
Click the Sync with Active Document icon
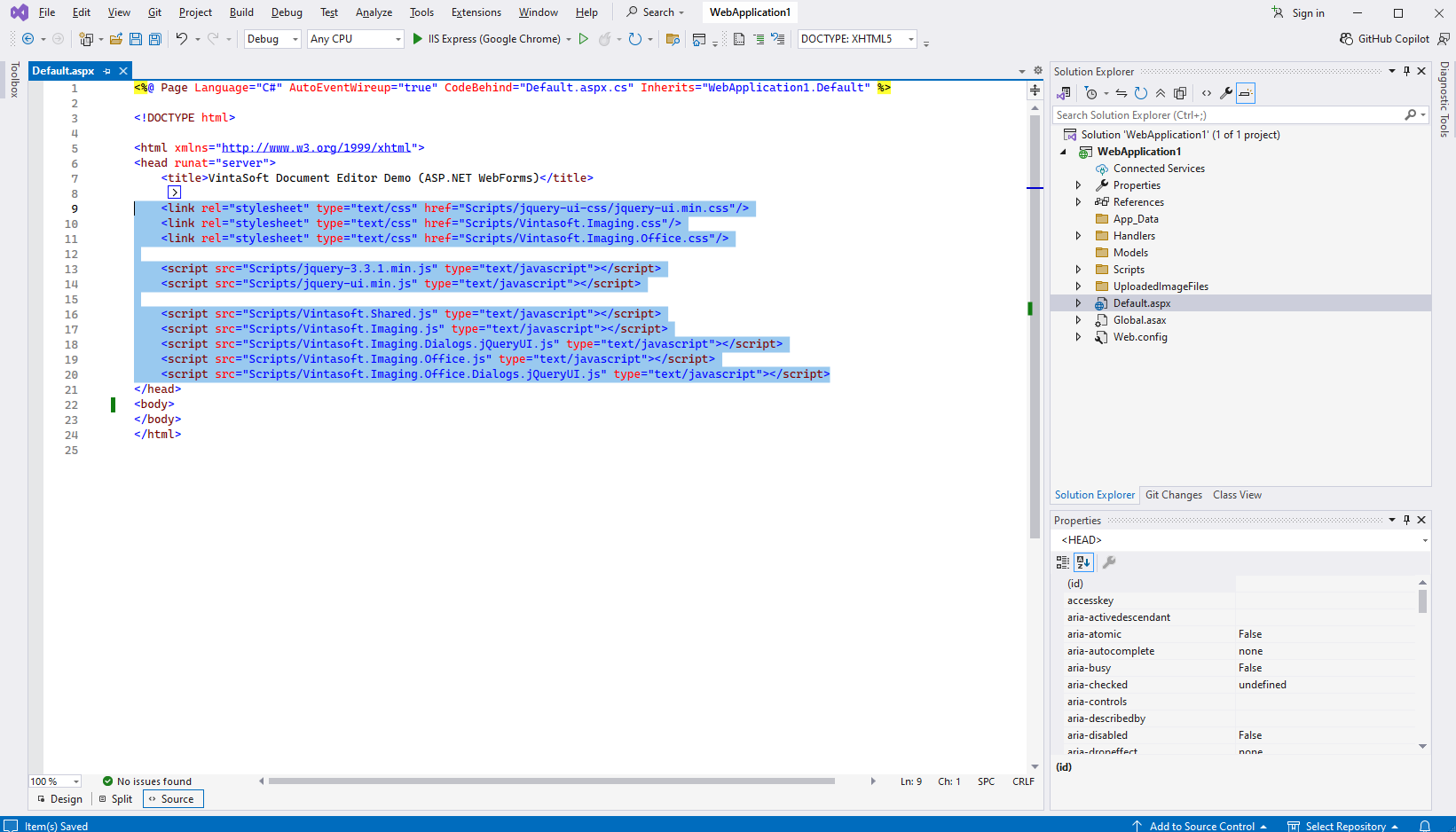pos(1122,93)
